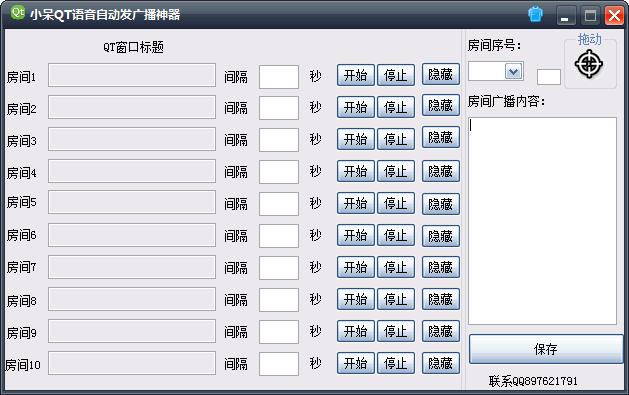Click the crosshair drag target icon
The width and height of the screenshot is (629, 395).
point(589,64)
